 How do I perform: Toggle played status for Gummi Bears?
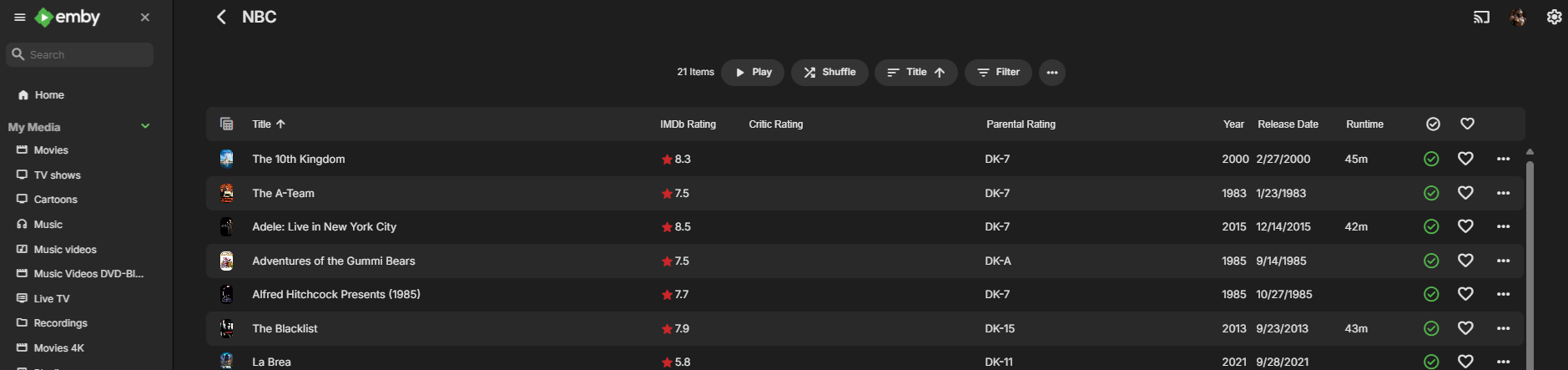tap(1431, 261)
